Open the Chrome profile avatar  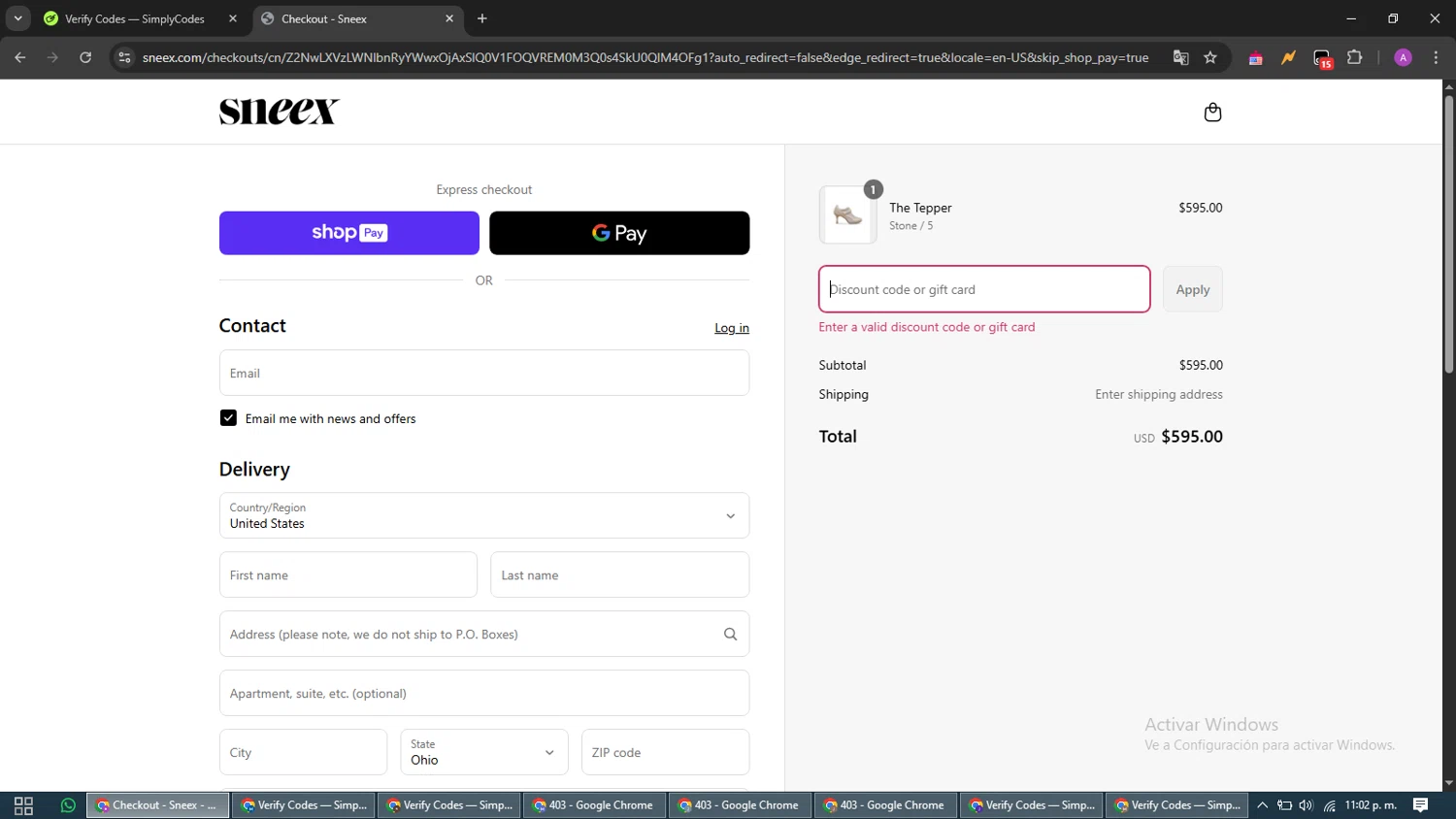(1403, 57)
